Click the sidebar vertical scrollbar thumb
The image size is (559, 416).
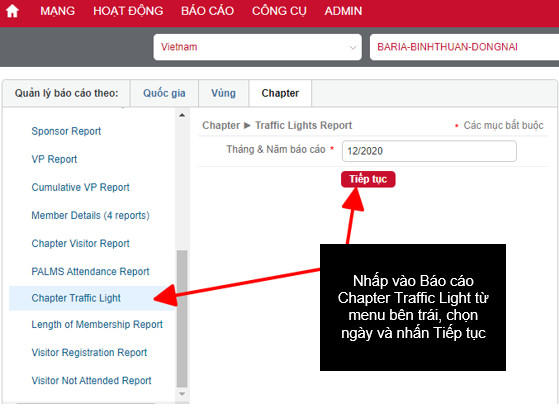coord(182,319)
